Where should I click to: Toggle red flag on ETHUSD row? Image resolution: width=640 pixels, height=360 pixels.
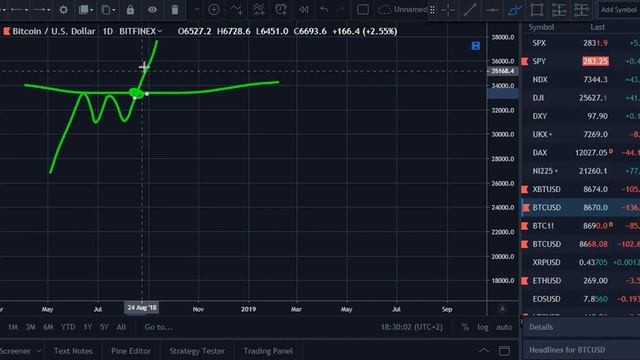[525, 281]
